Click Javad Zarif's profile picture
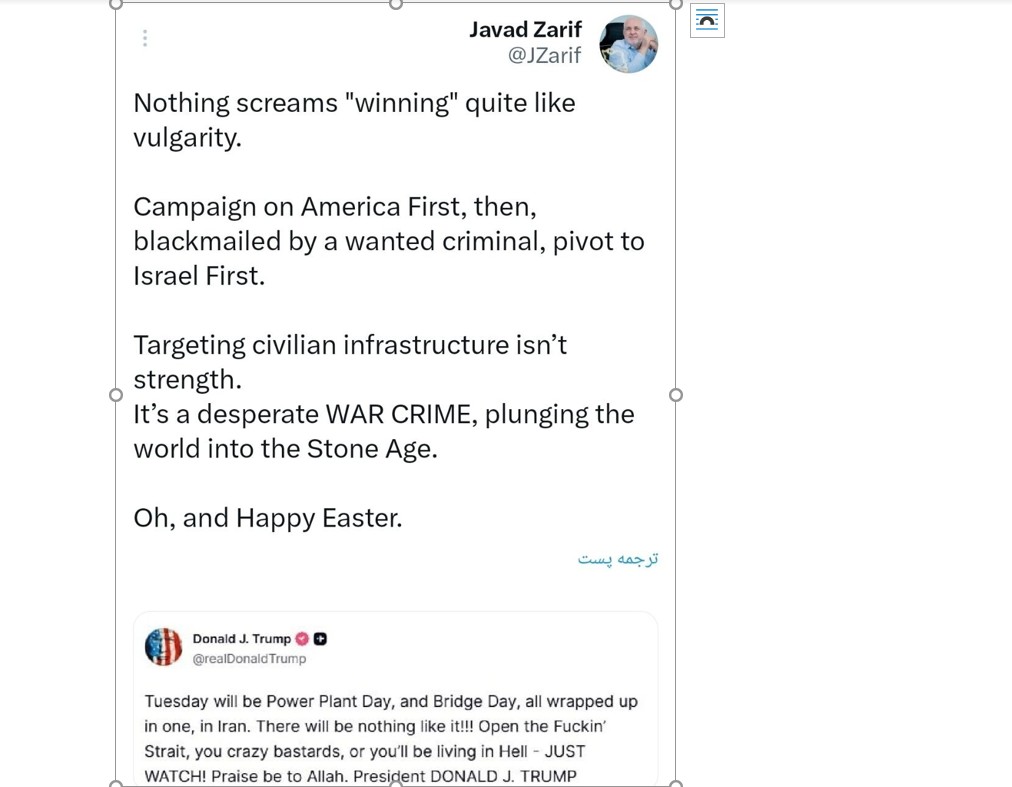 pyautogui.click(x=628, y=44)
